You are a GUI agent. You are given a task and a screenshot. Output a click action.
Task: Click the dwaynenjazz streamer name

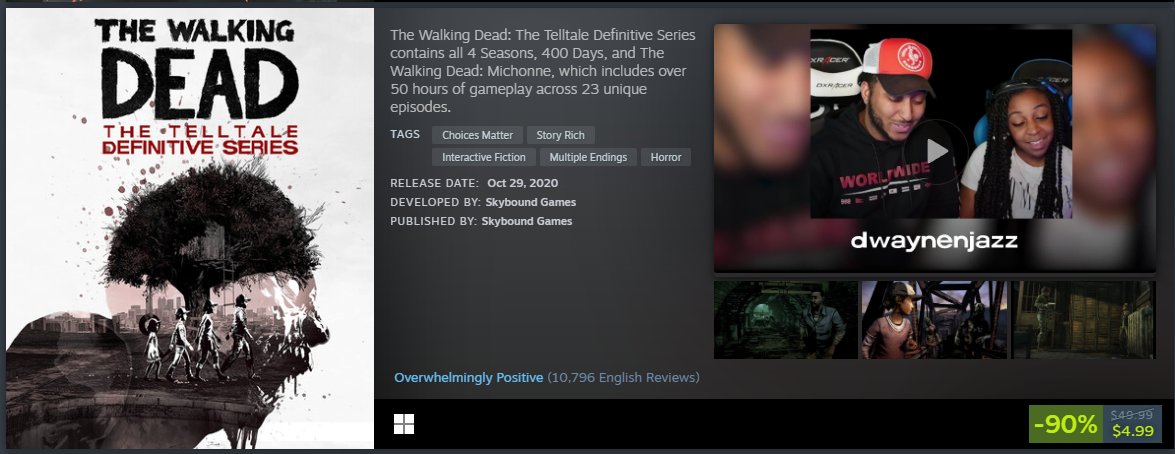(934, 241)
